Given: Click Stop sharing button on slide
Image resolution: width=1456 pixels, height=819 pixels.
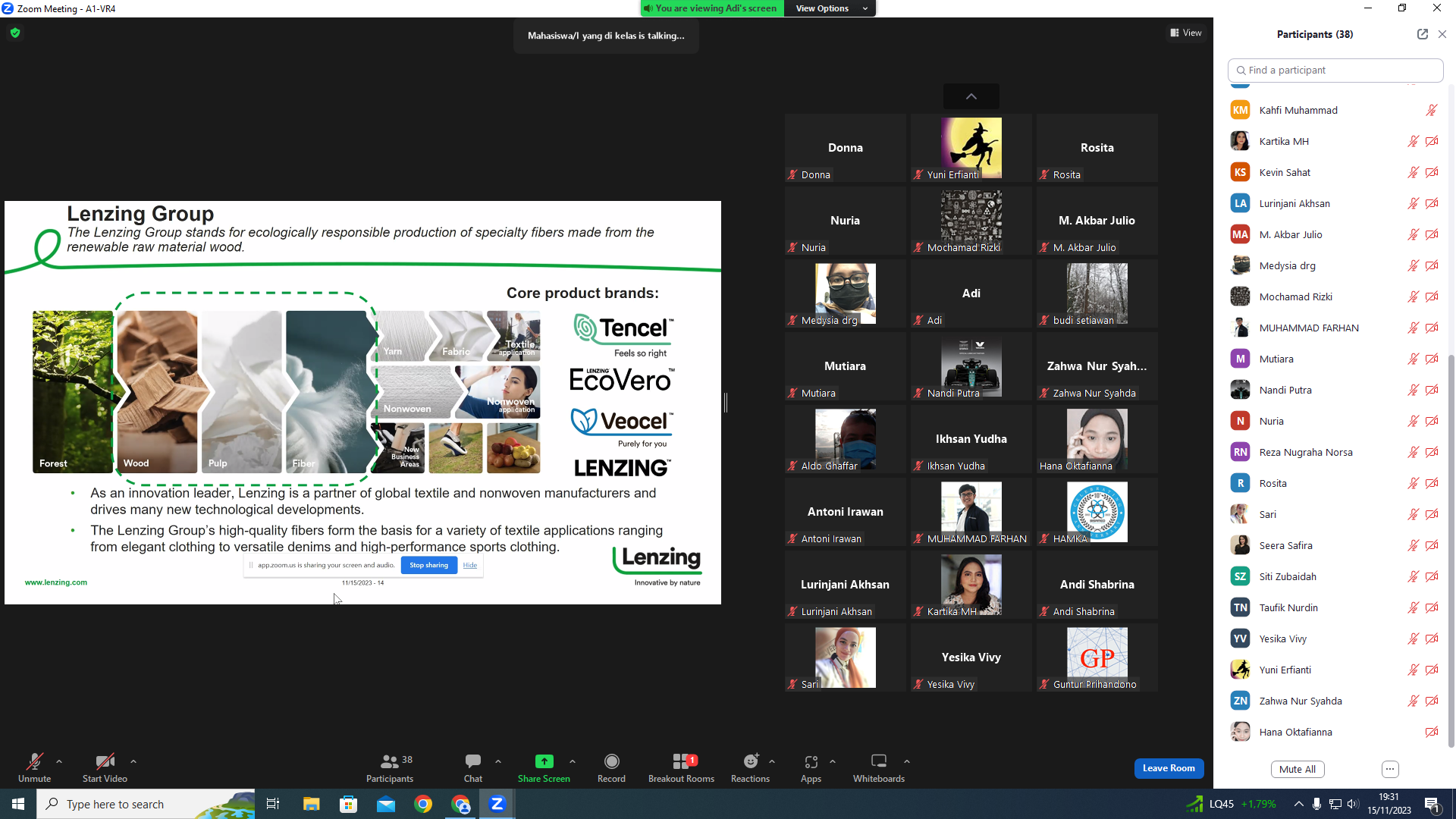Looking at the screenshot, I should pyautogui.click(x=428, y=565).
